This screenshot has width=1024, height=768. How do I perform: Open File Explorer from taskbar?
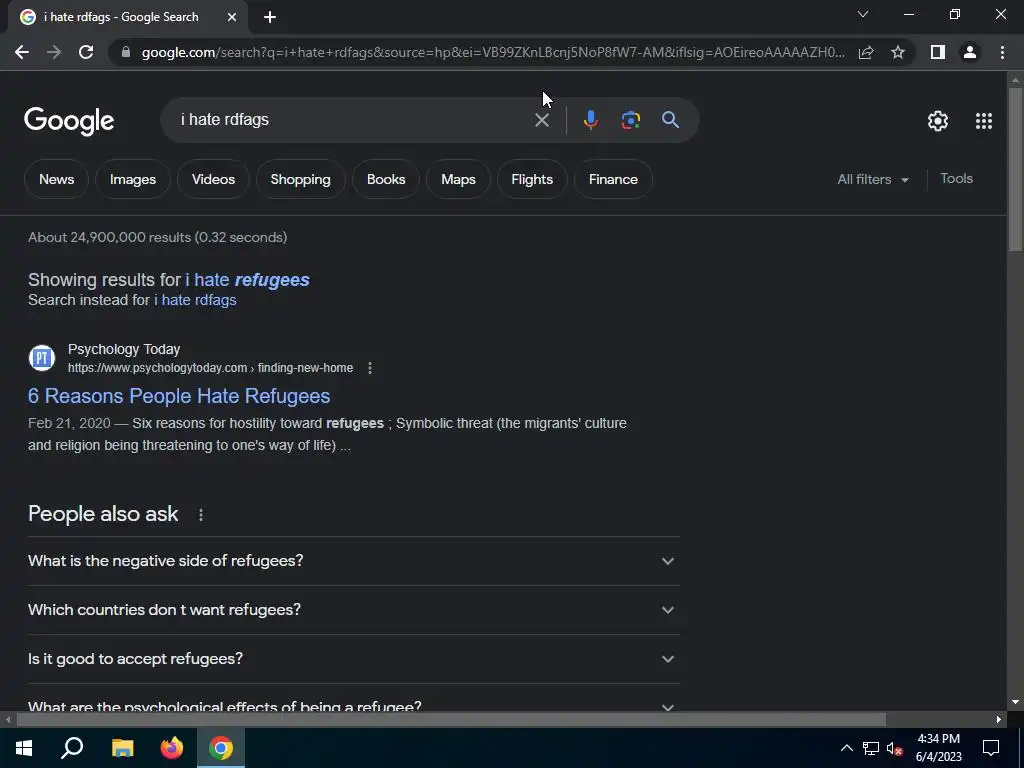pyautogui.click(x=122, y=748)
